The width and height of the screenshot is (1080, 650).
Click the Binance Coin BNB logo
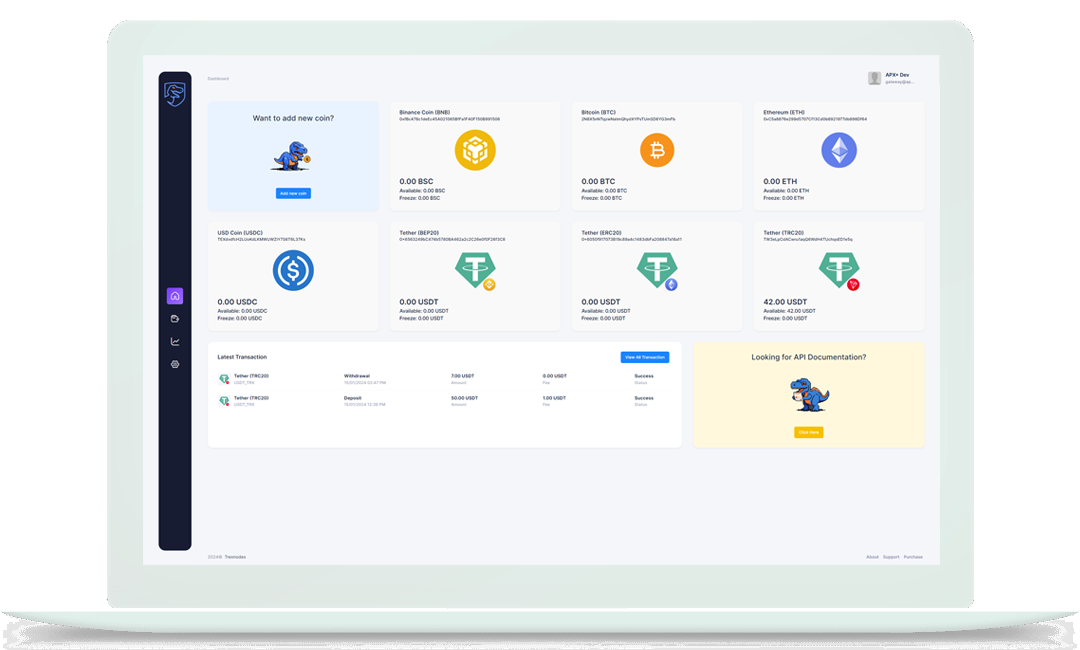(x=475, y=150)
